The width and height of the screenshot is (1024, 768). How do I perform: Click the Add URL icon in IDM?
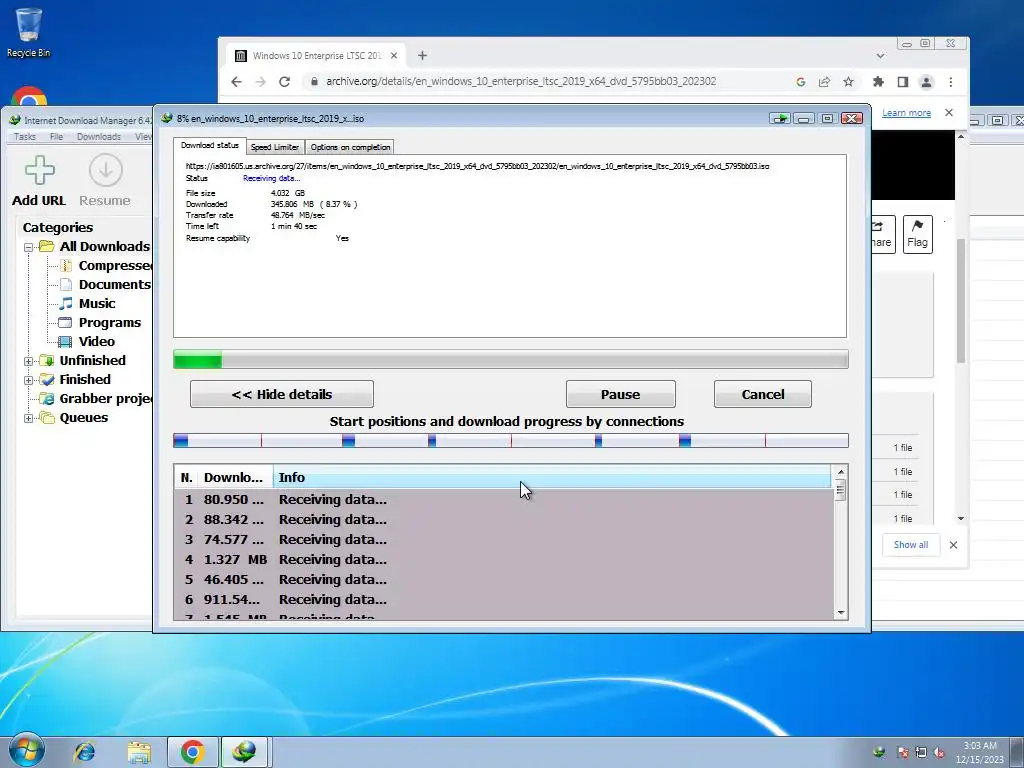(x=39, y=170)
